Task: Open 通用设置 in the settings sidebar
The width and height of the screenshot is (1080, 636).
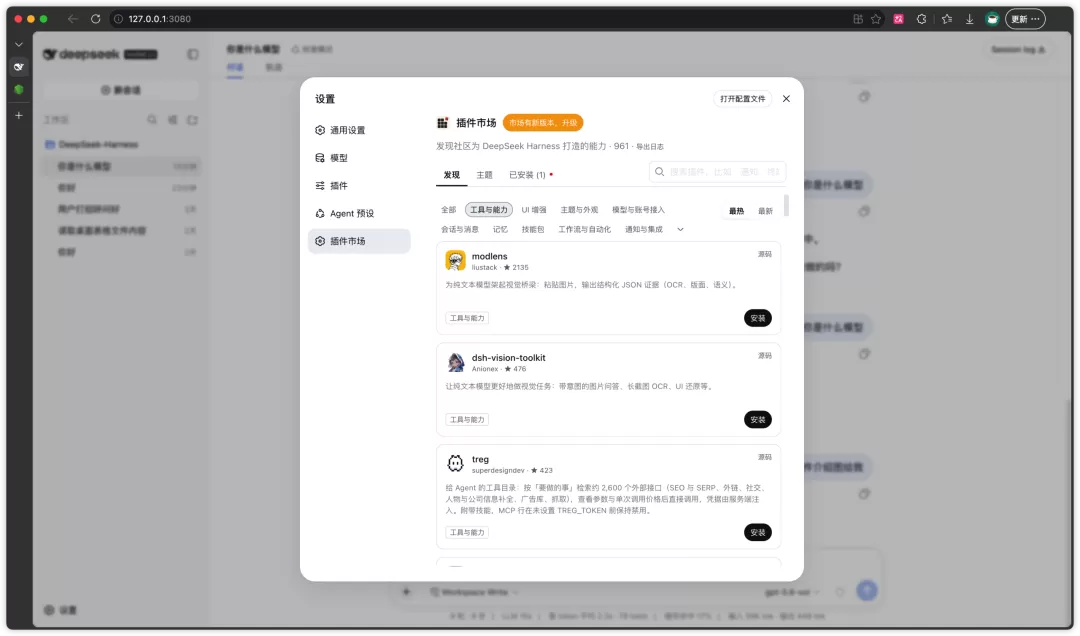Action: point(359,130)
